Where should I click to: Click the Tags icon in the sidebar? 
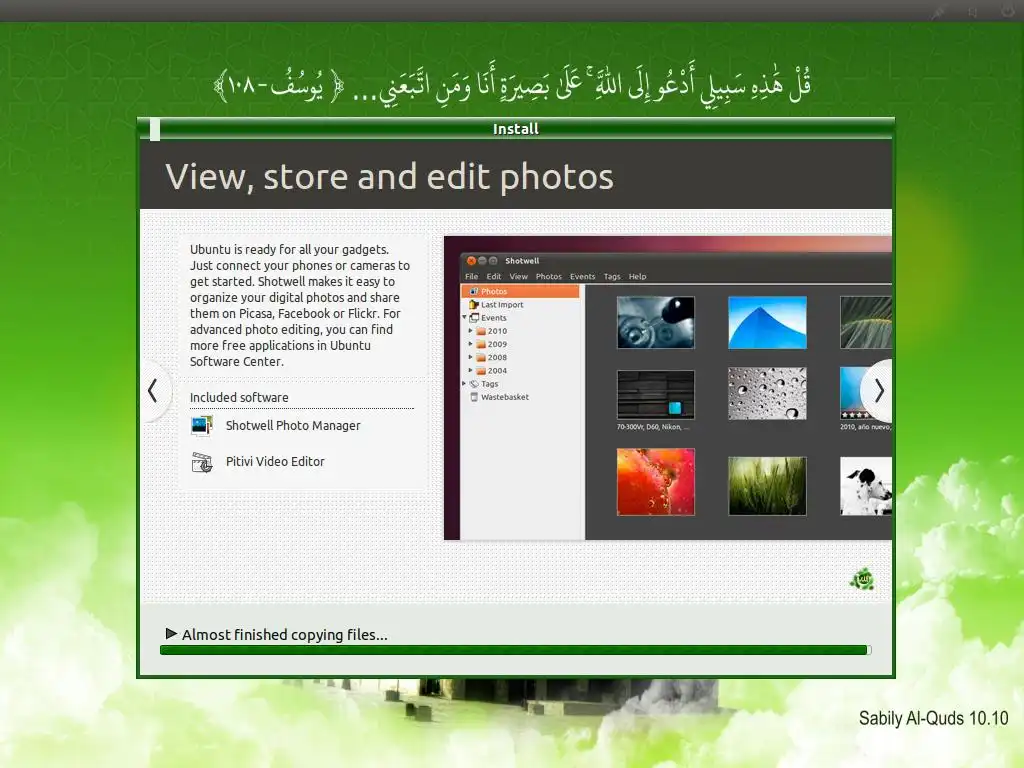point(474,383)
